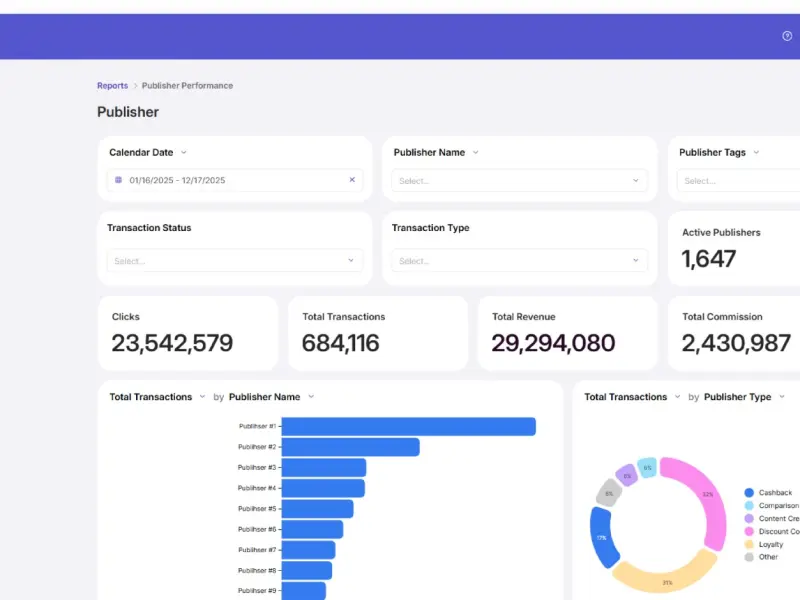Viewport: 800px width, 600px height.
Task: Open the Publisher Name select dropdown
Action: pyautogui.click(x=519, y=181)
